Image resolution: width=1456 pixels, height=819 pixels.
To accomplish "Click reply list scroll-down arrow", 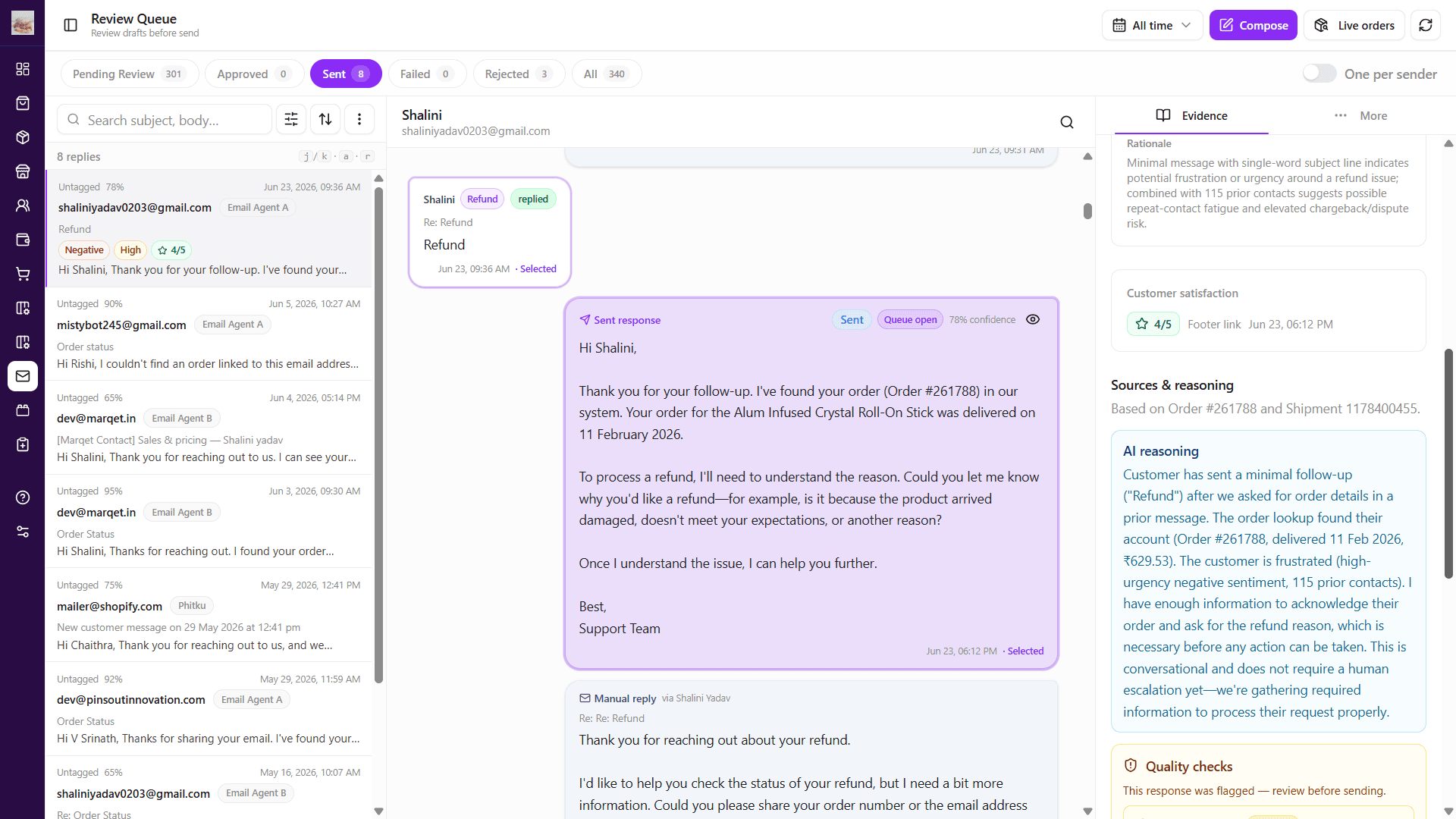I will (378, 811).
